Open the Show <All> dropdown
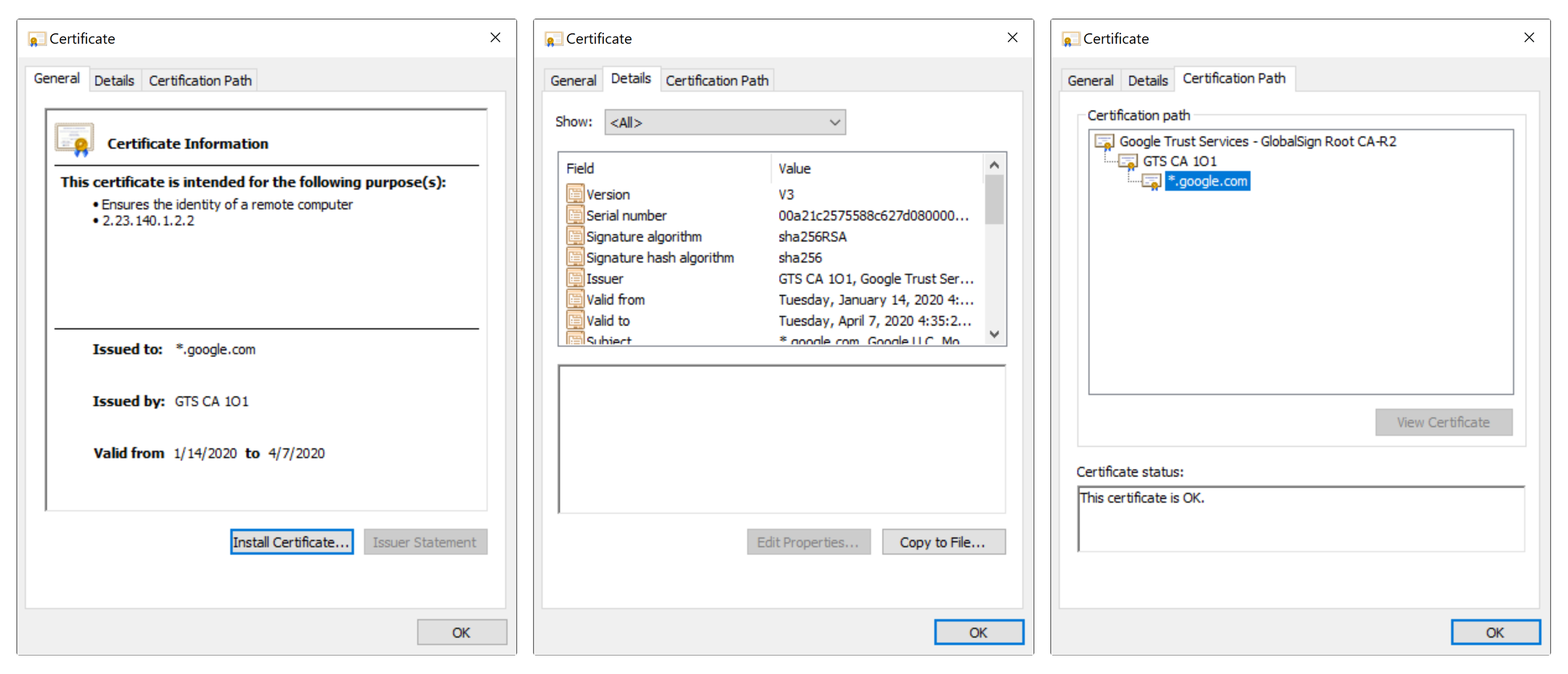 (x=724, y=122)
